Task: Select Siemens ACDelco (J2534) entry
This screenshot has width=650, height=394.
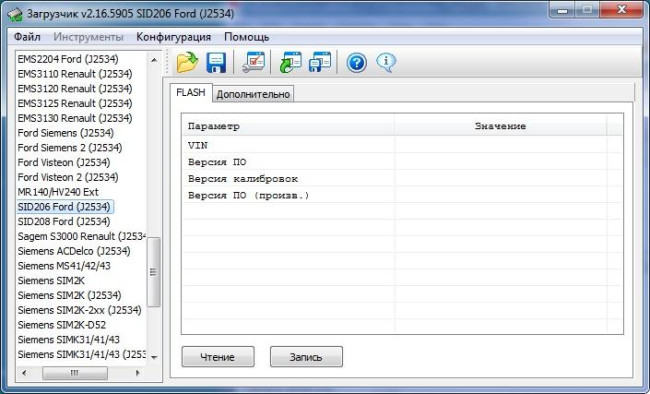Action: click(74, 251)
